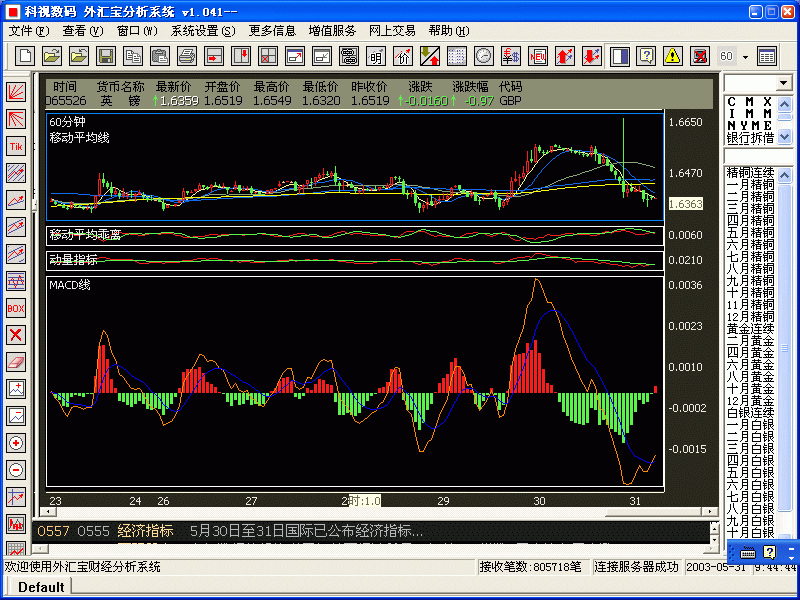The height and width of the screenshot is (600, 800).
Task: Click the add-chart plus picture icon
Action: (16, 389)
